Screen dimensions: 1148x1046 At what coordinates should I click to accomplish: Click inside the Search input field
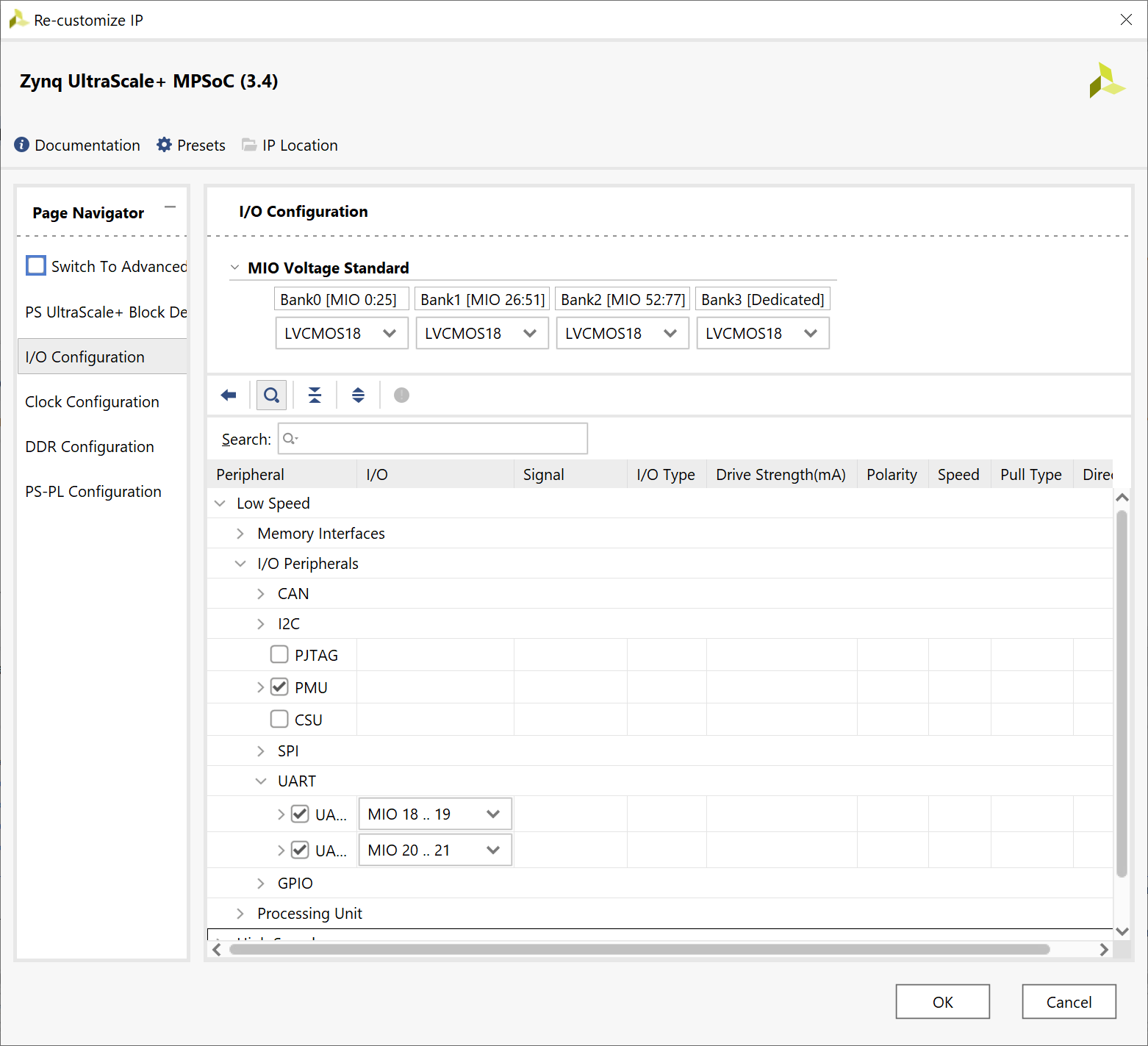pos(433,439)
